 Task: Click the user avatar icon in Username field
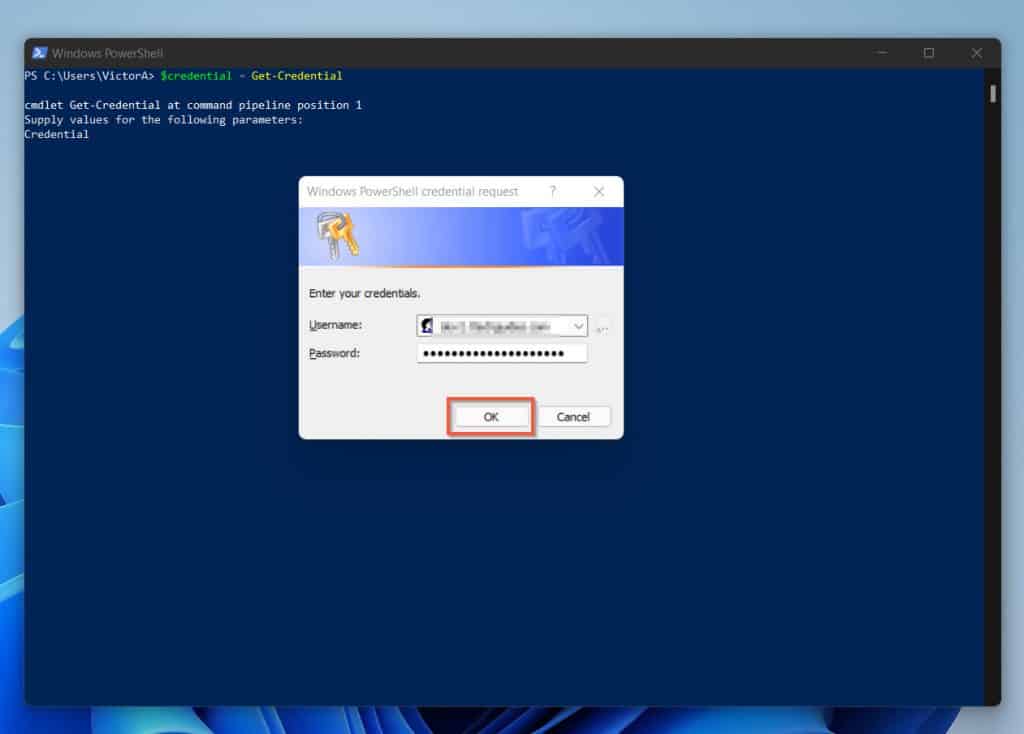point(427,326)
